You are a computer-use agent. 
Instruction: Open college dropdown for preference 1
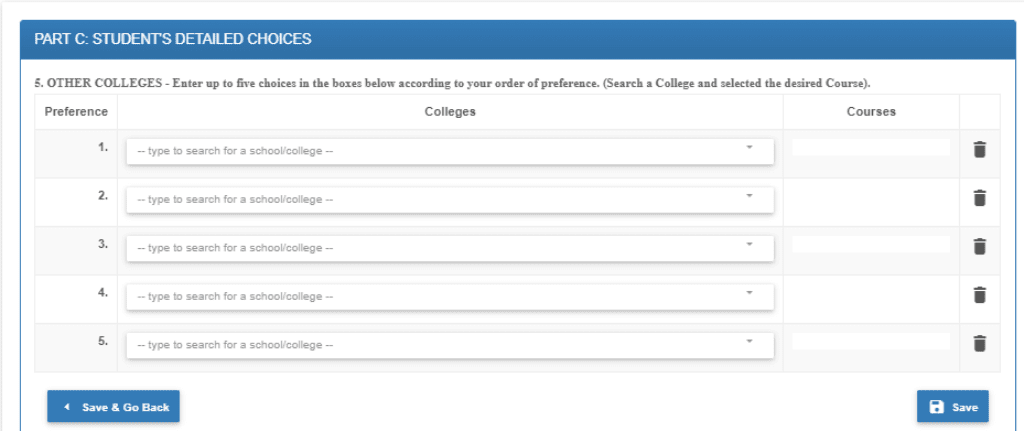coord(749,147)
